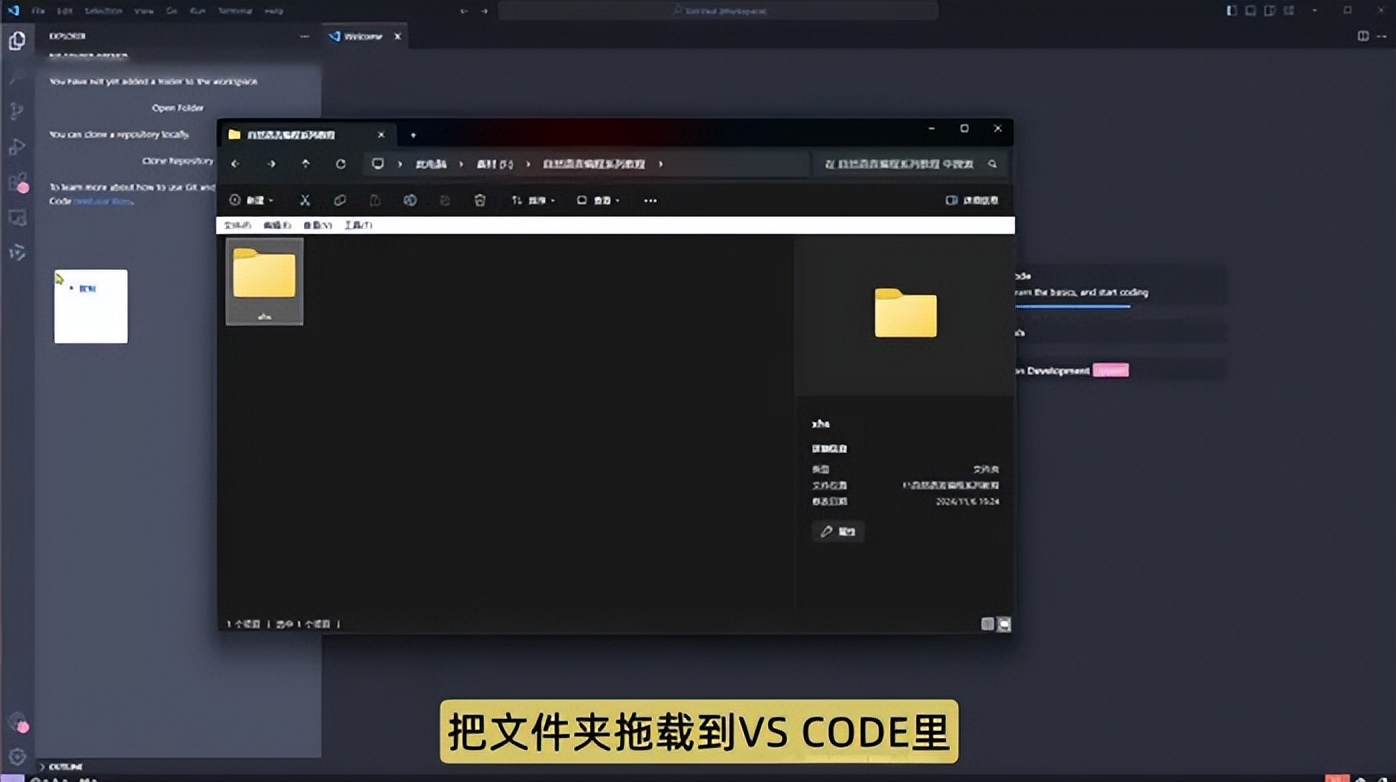This screenshot has height=782, width=1396.
Task: Switch to details list view in status bar
Action: (987, 624)
